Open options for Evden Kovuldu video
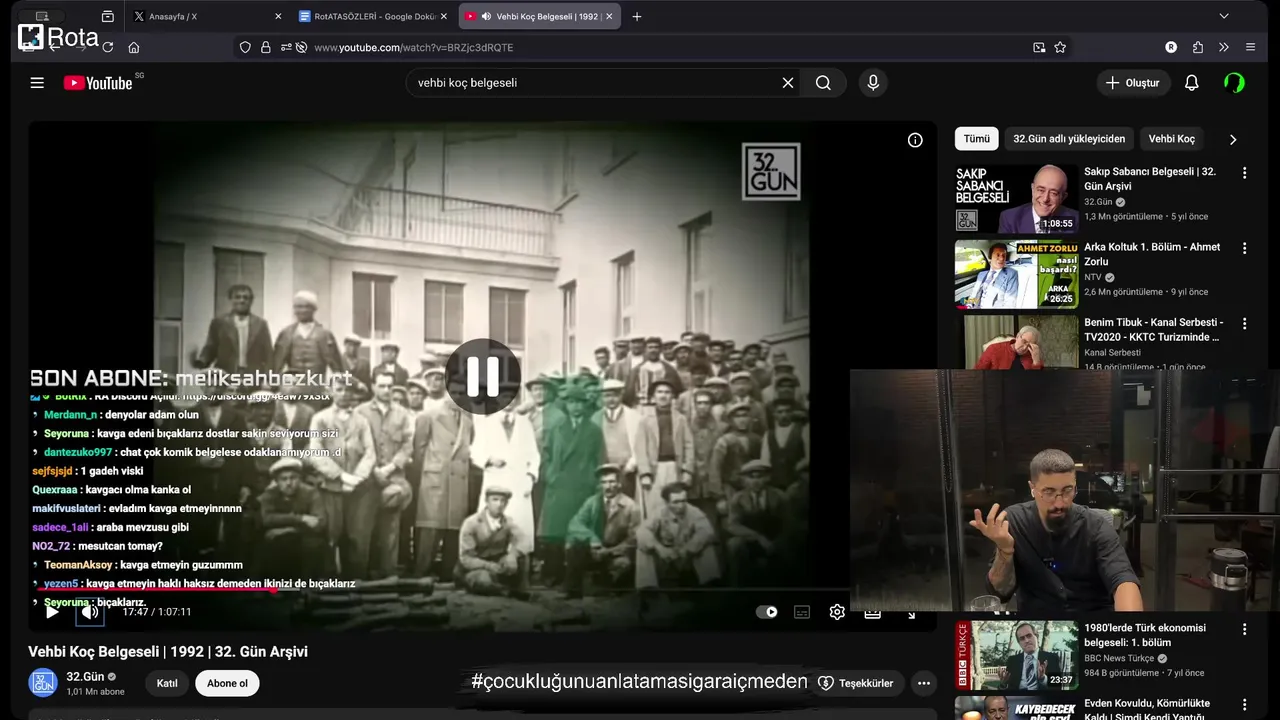The width and height of the screenshot is (1280, 720). click(1245, 704)
